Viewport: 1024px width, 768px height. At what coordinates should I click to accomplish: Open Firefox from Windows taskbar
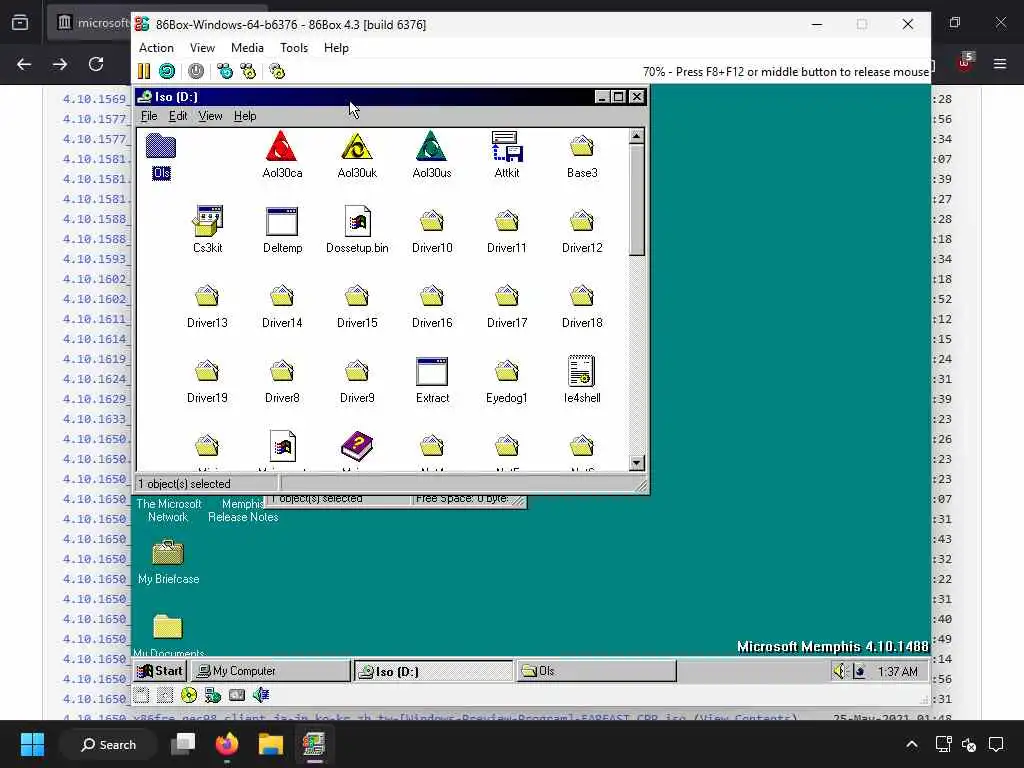tap(227, 744)
